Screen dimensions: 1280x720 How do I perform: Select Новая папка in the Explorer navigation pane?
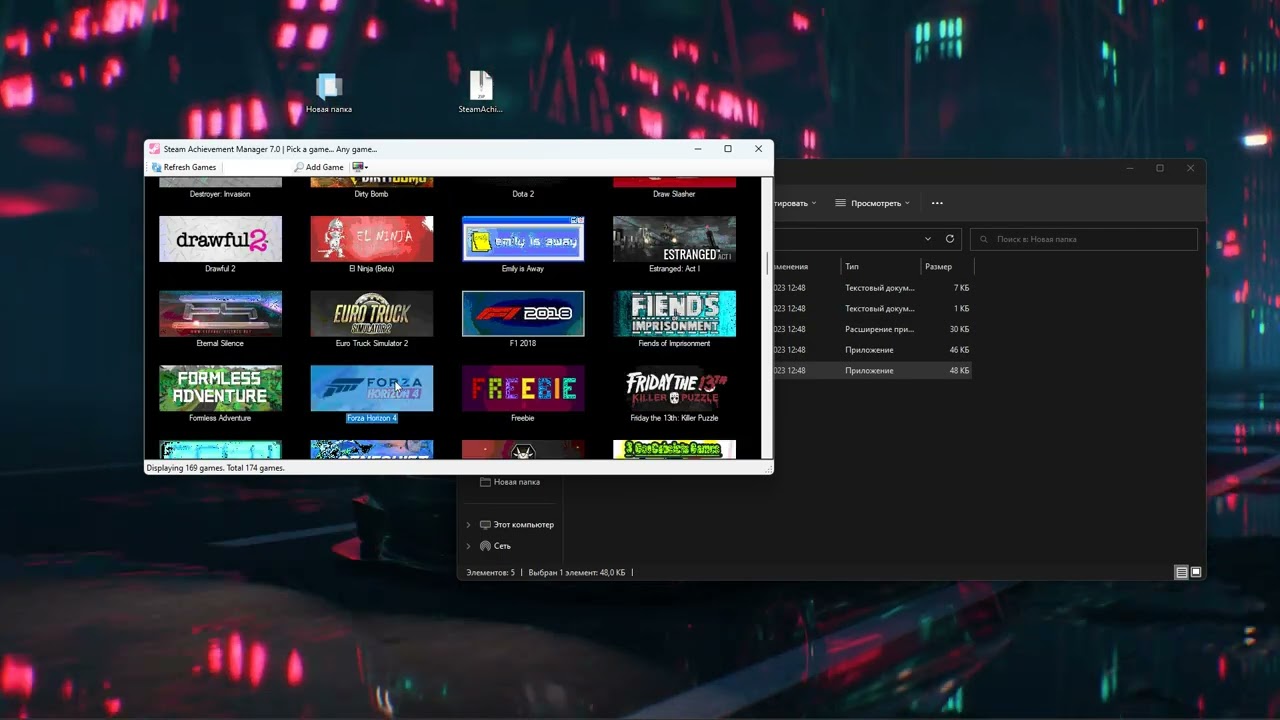[x=510, y=482]
